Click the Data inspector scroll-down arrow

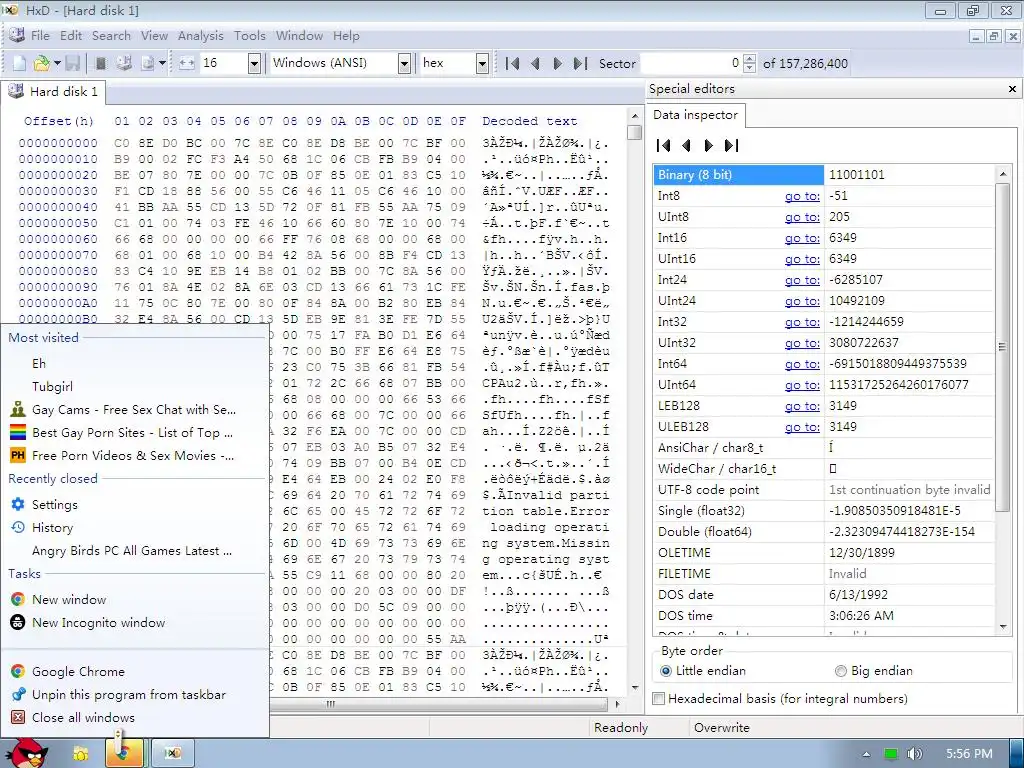[1003, 627]
